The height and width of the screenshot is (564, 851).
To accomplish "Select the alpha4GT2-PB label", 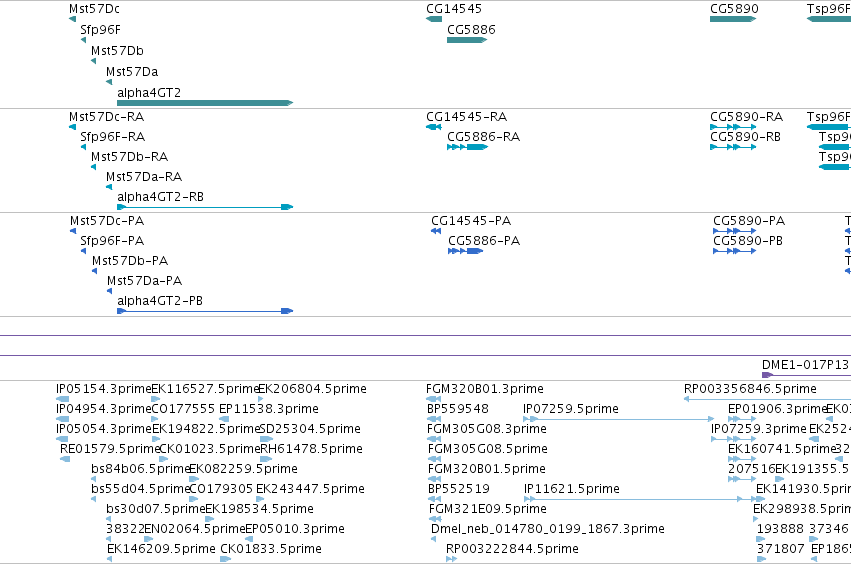I will (160, 301).
